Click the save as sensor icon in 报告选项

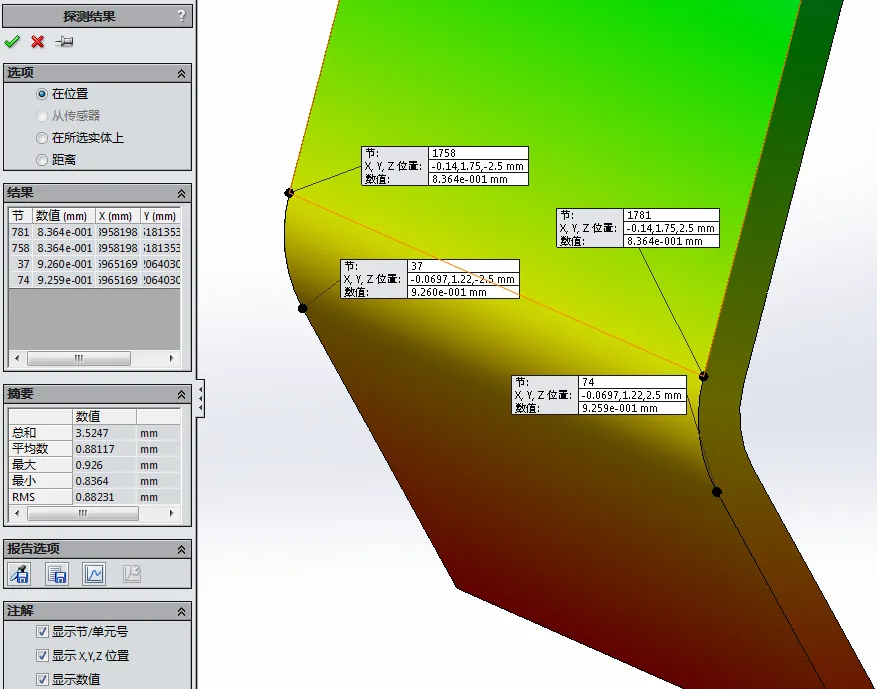tap(19, 573)
